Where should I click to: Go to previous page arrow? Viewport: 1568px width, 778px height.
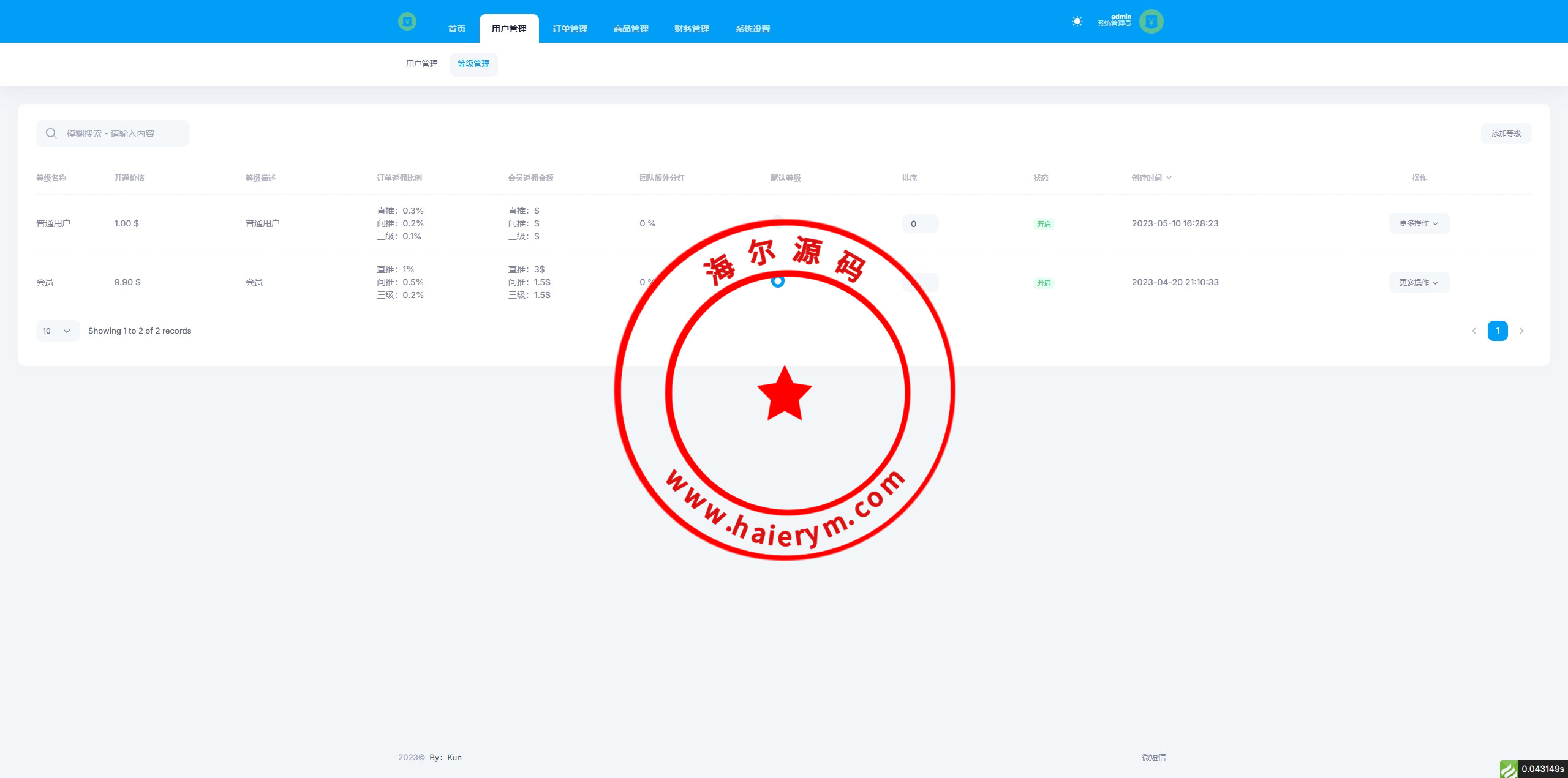1474,331
